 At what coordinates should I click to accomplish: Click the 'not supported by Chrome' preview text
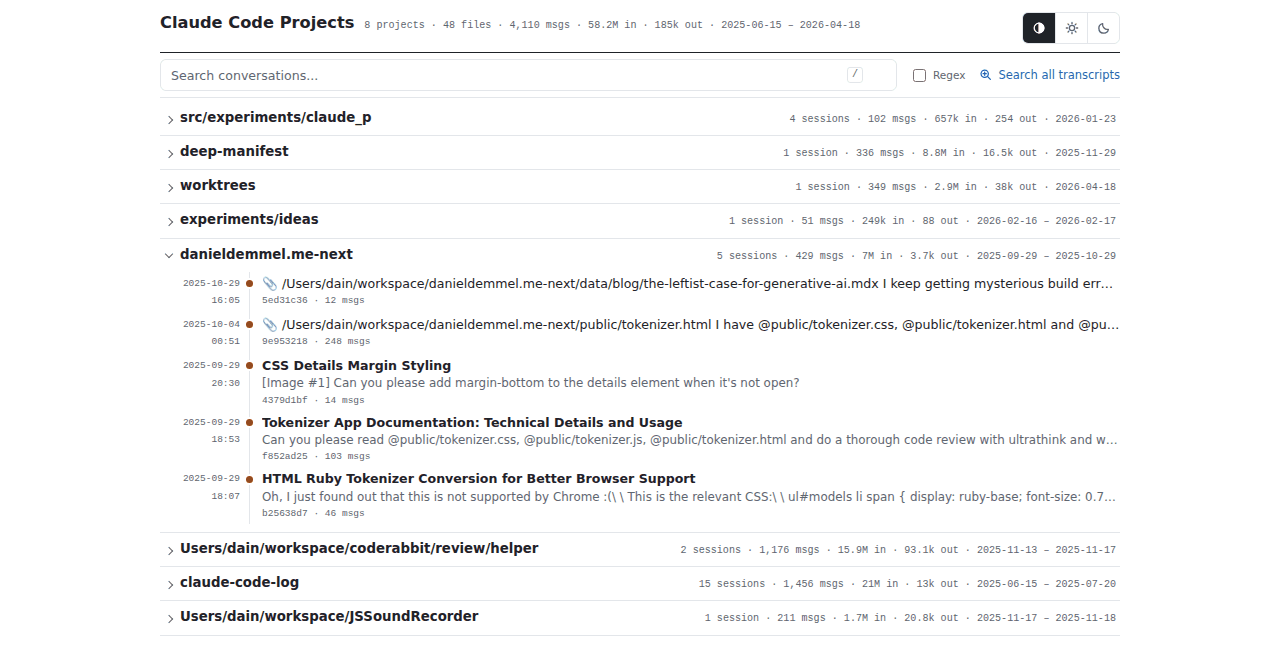(x=690, y=496)
